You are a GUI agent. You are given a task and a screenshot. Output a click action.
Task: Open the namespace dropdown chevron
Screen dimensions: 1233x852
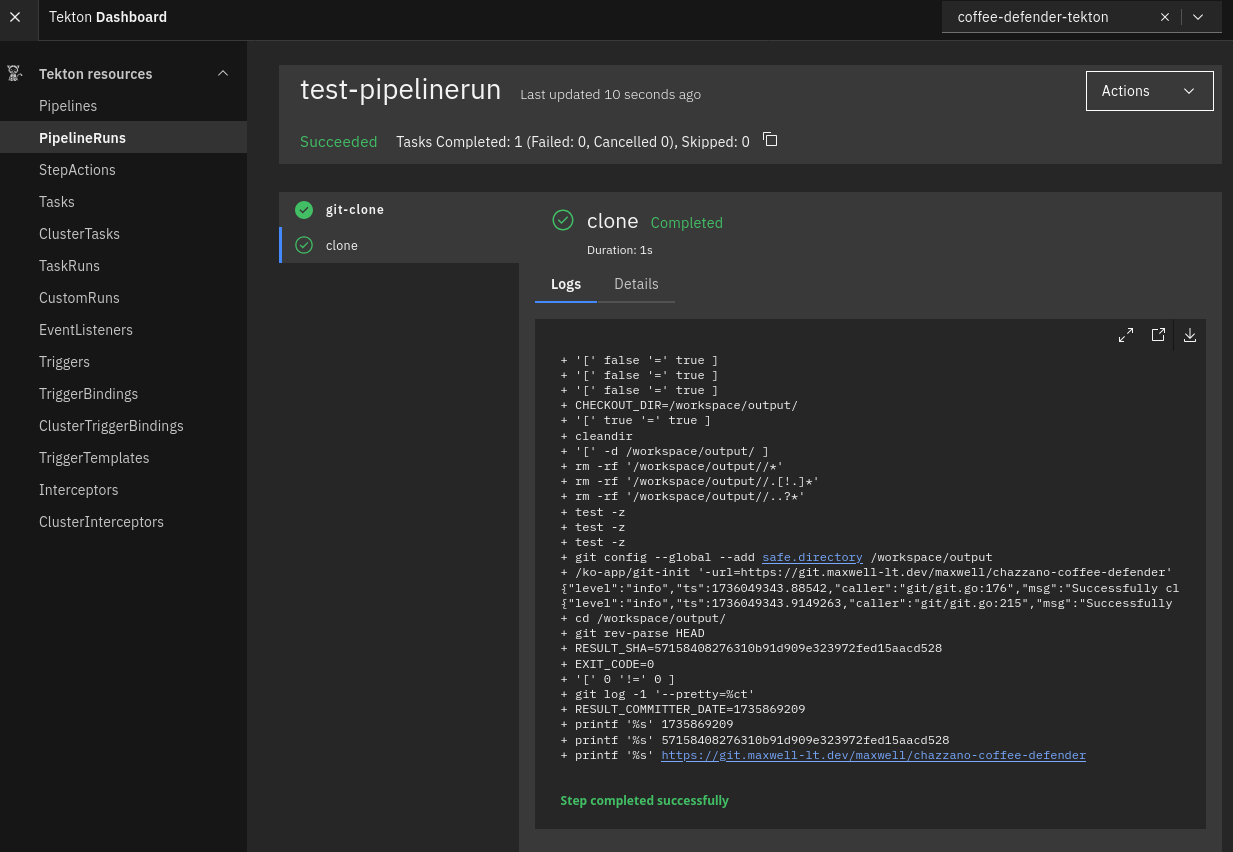coord(1198,17)
